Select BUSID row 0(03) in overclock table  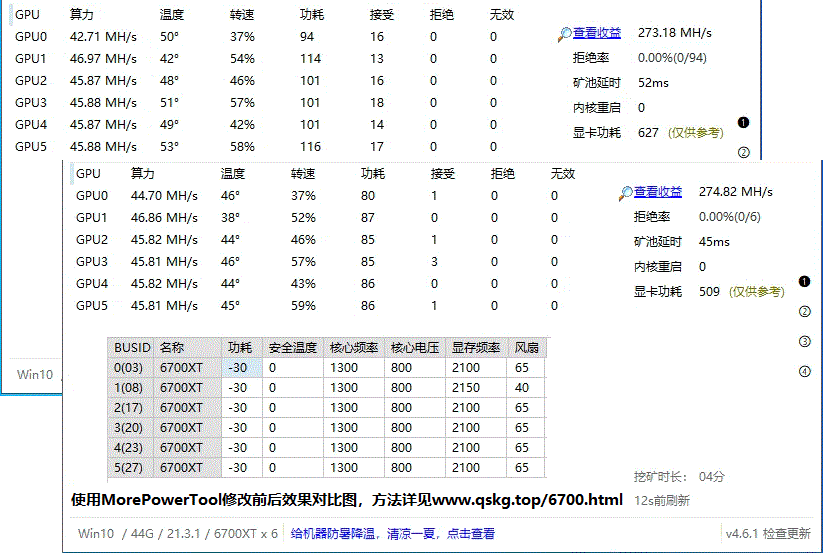coord(130,368)
